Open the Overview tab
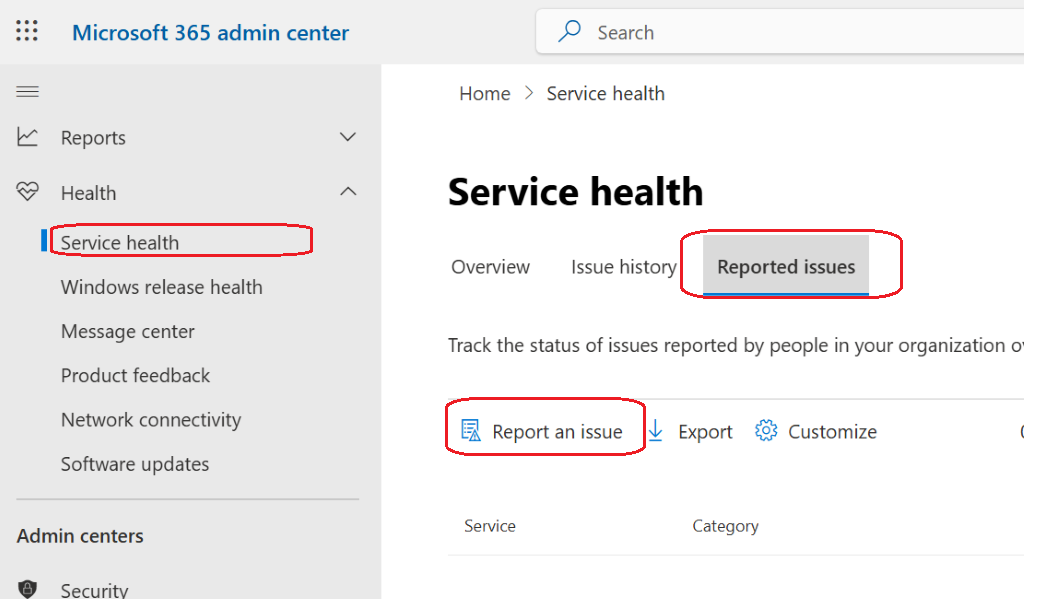 [490, 267]
